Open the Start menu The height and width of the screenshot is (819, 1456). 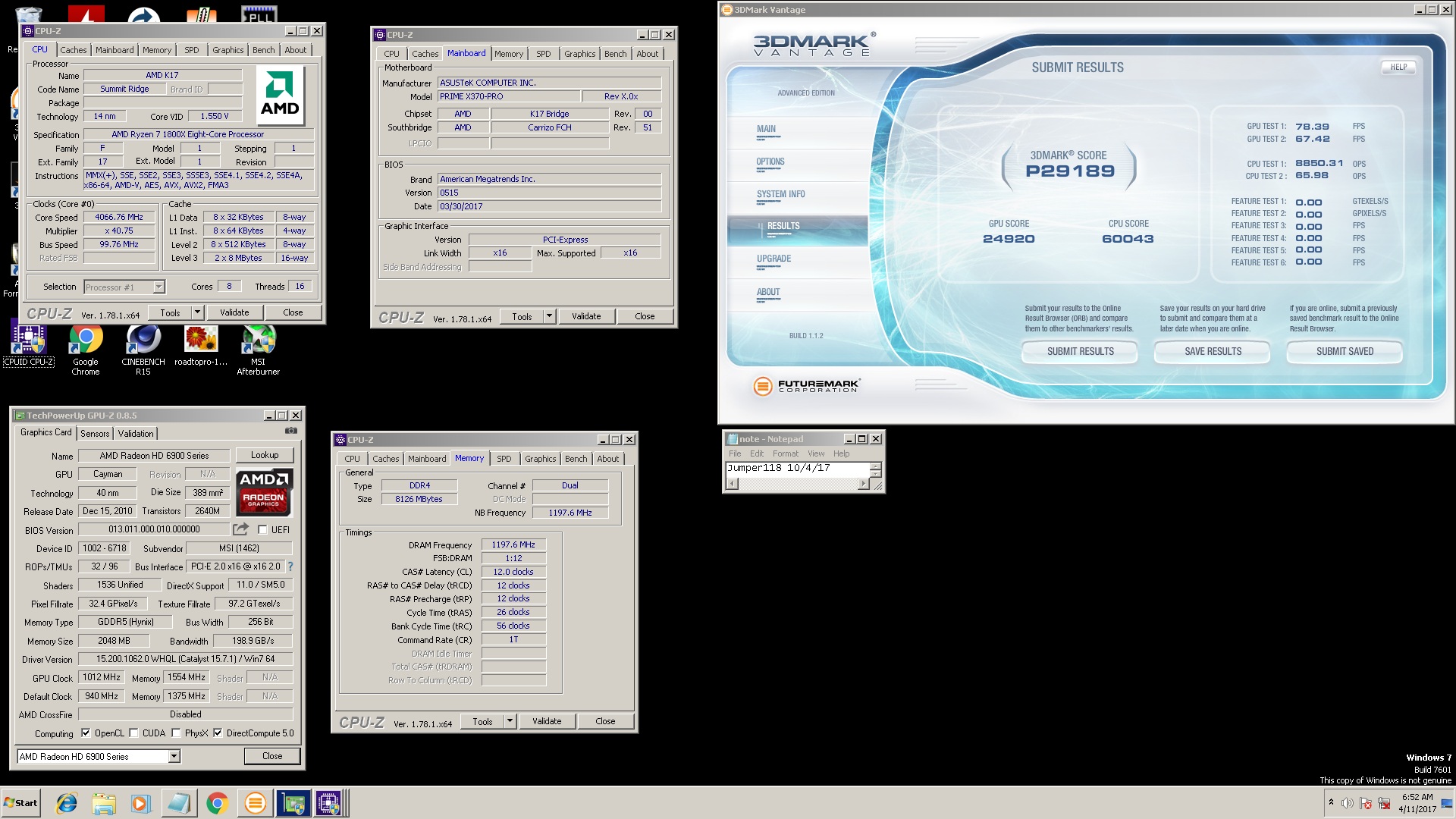[20, 803]
